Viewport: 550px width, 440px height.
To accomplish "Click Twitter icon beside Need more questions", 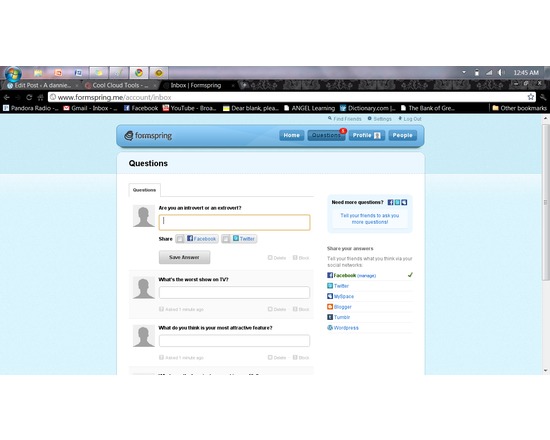I will (397, 202).
